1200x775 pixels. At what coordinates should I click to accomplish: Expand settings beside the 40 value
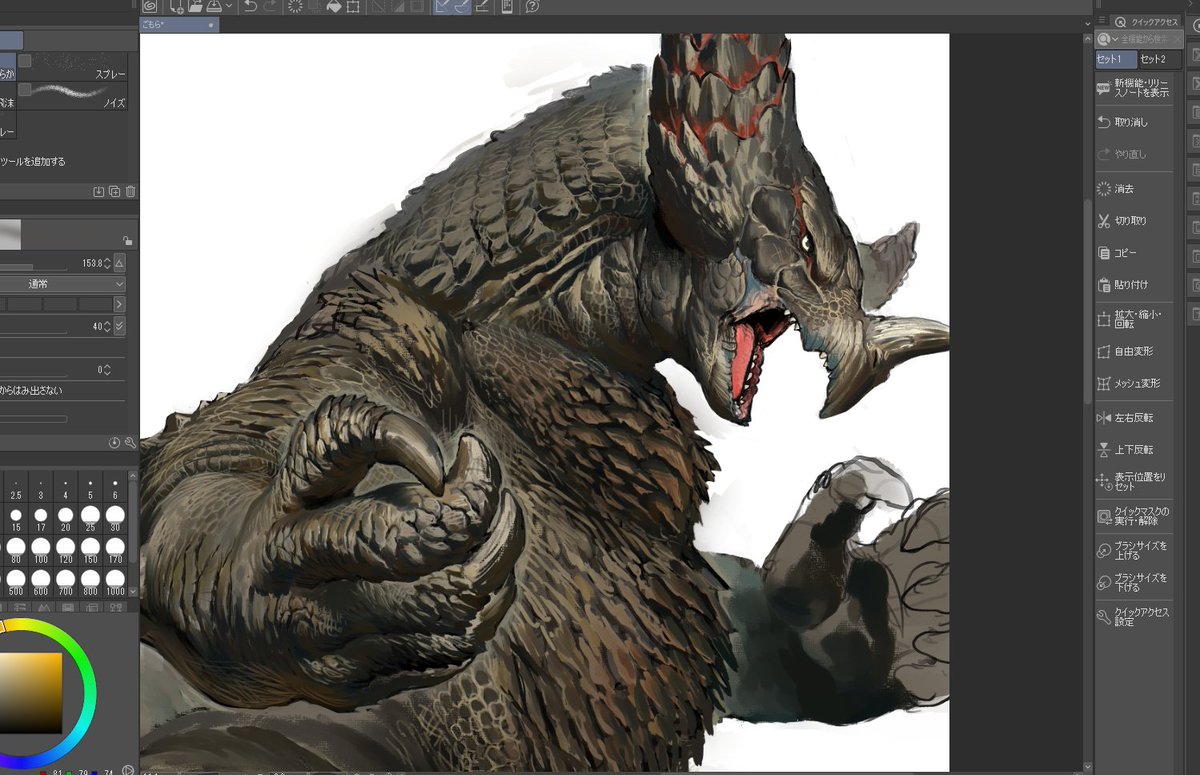pyautogui.click(x=120, y=327)
